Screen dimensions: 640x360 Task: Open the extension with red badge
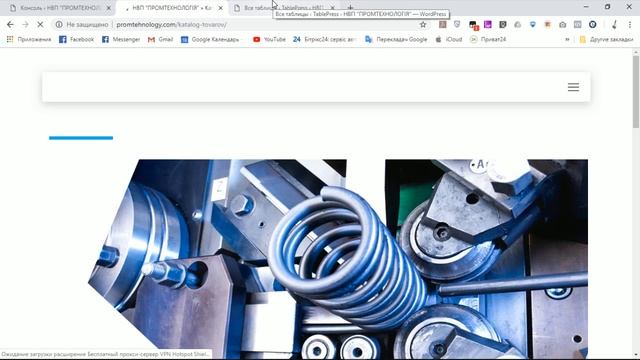pos(473,25)
